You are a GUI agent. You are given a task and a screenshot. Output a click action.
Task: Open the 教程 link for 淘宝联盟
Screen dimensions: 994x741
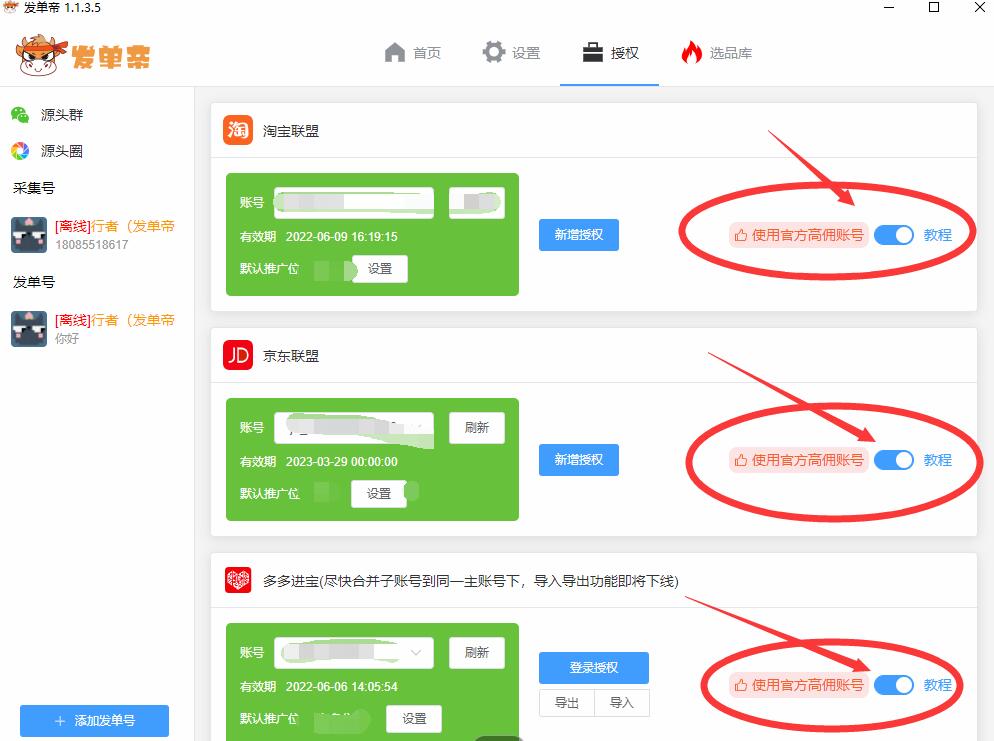click(938, 235)
